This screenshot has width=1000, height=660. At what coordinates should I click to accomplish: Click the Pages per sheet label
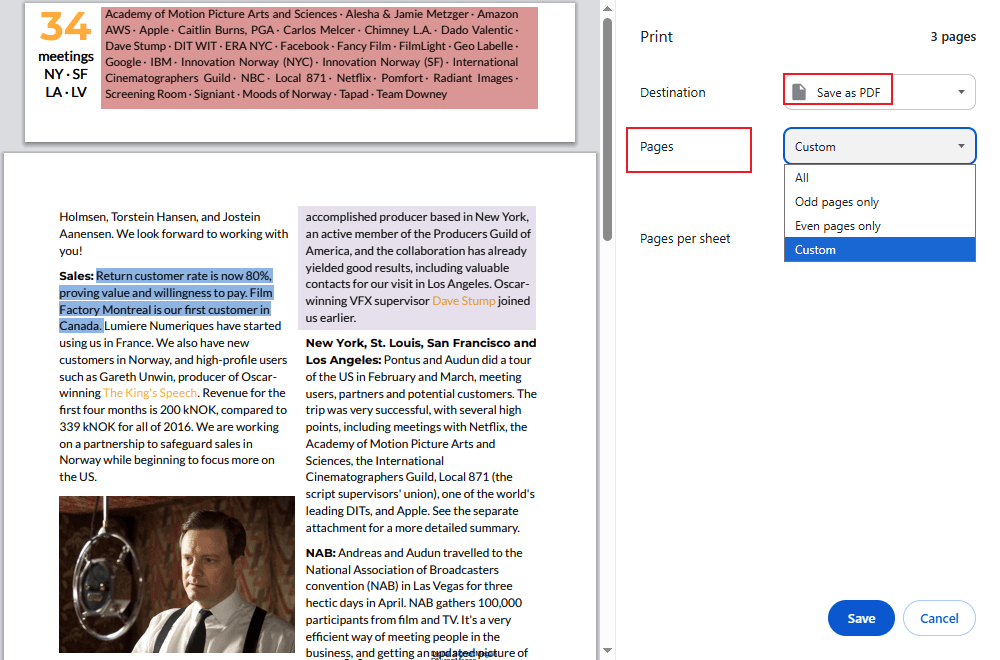point(685,238)
